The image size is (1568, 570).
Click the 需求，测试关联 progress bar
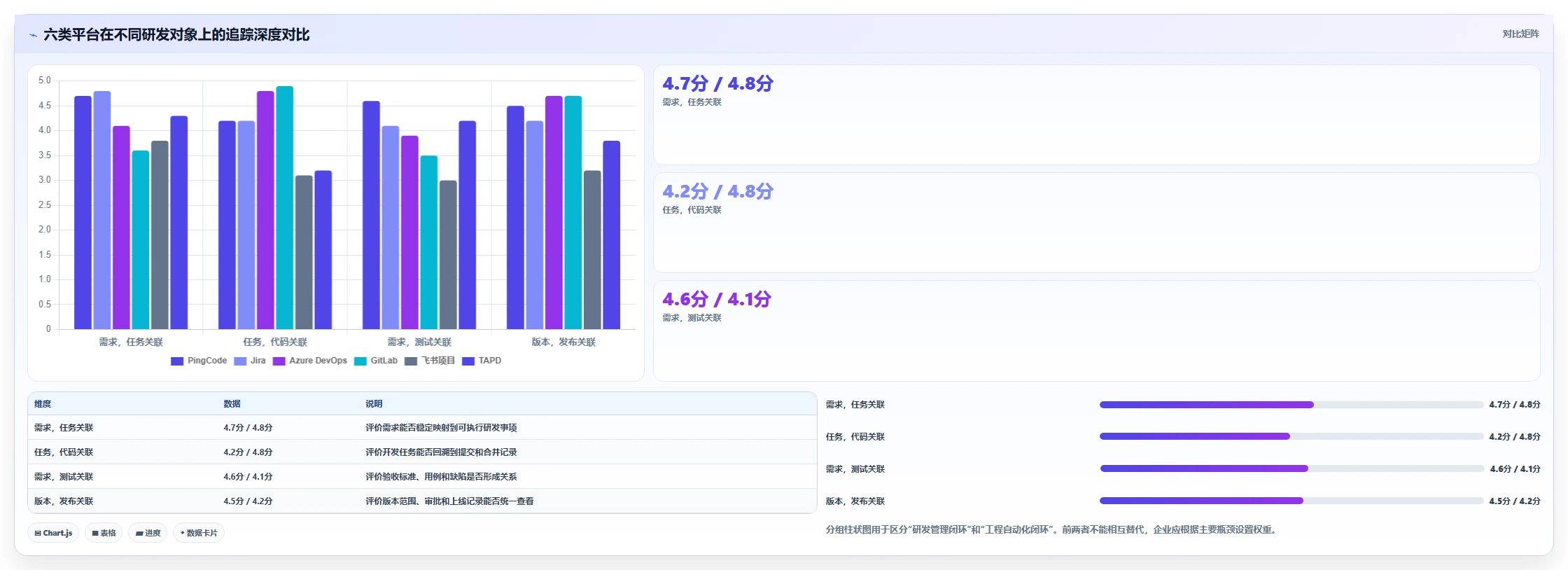(x=1291, y=468)
